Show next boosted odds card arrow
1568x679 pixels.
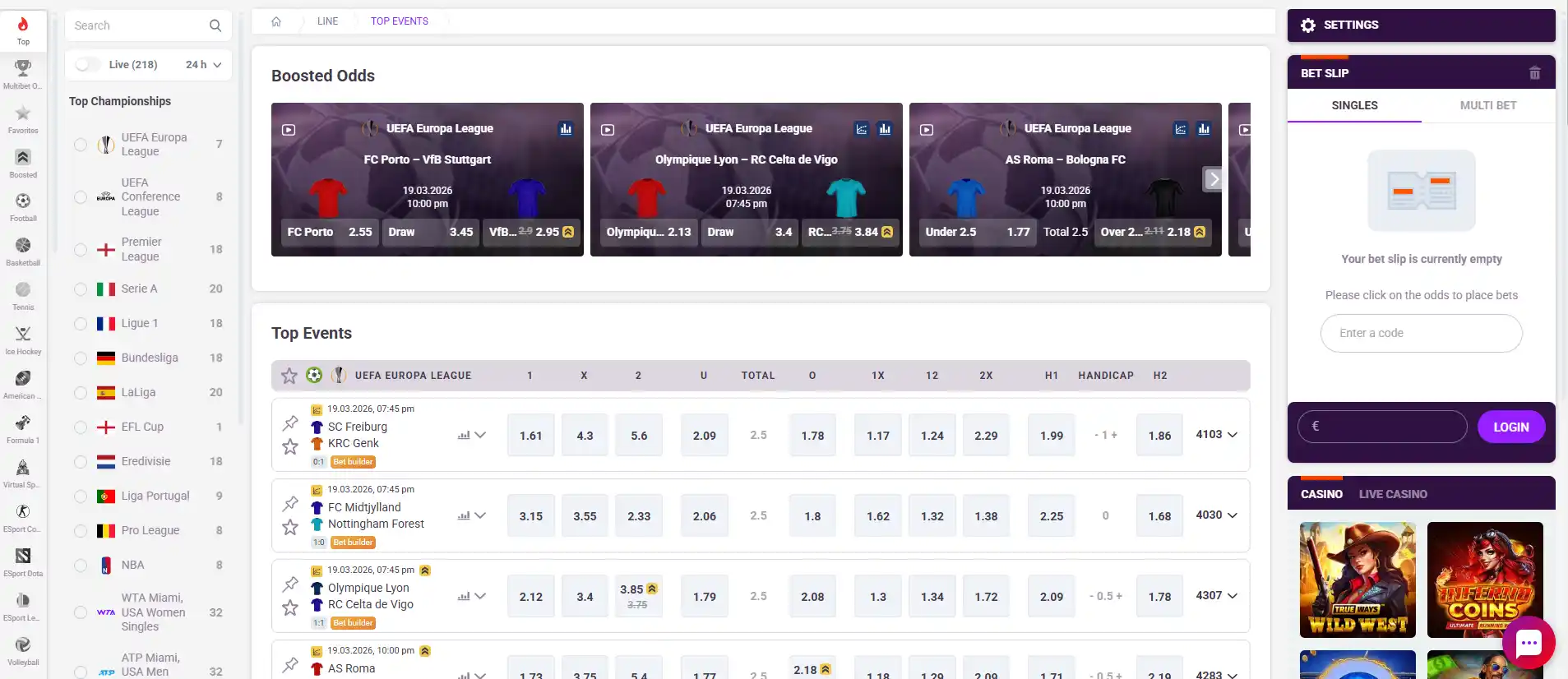1214,179
